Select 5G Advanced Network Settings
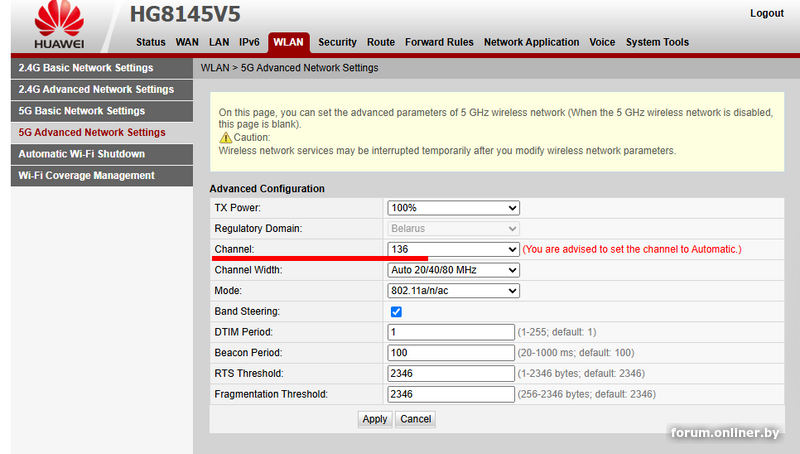The image size is (800, 454). 102,133
